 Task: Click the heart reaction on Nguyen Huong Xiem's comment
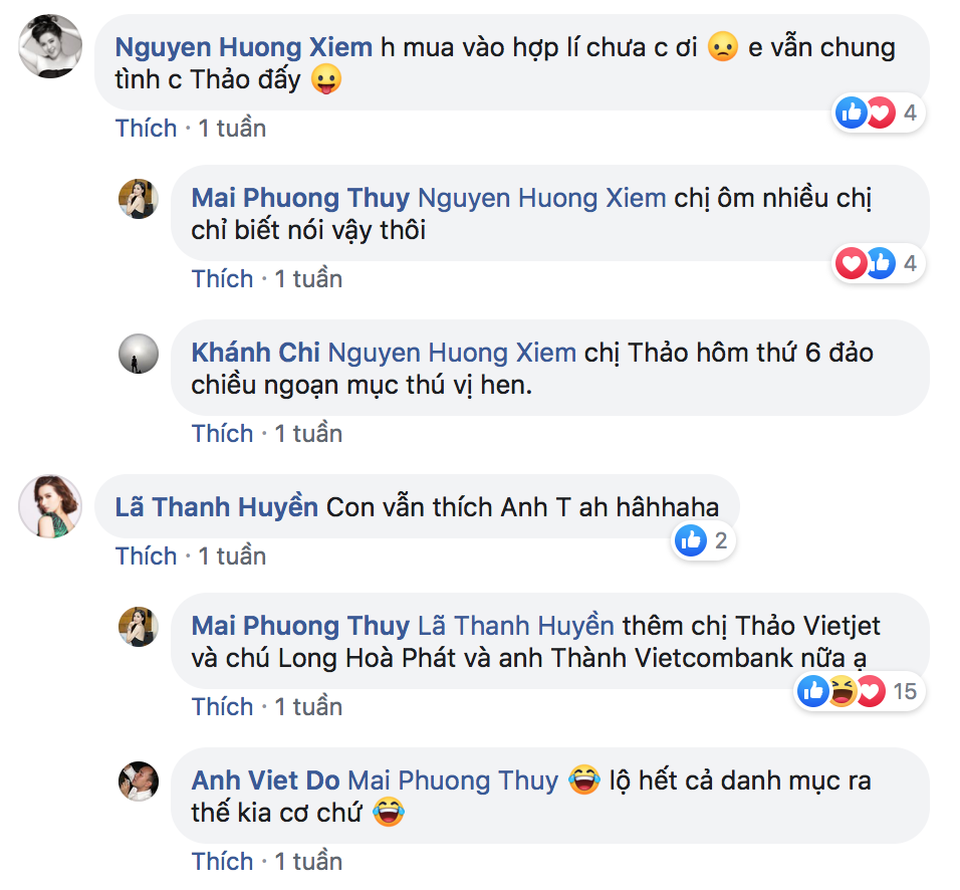(879, 114)
